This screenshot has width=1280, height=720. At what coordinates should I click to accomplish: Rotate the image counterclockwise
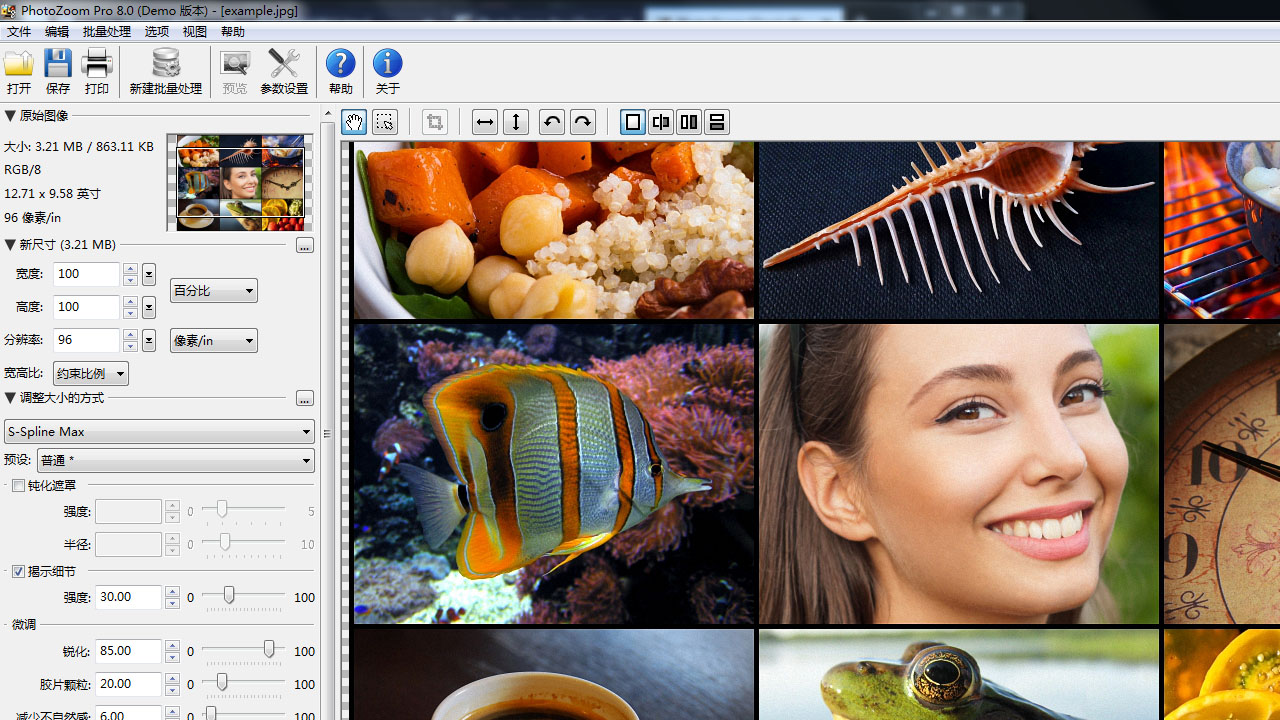(551, 121)
